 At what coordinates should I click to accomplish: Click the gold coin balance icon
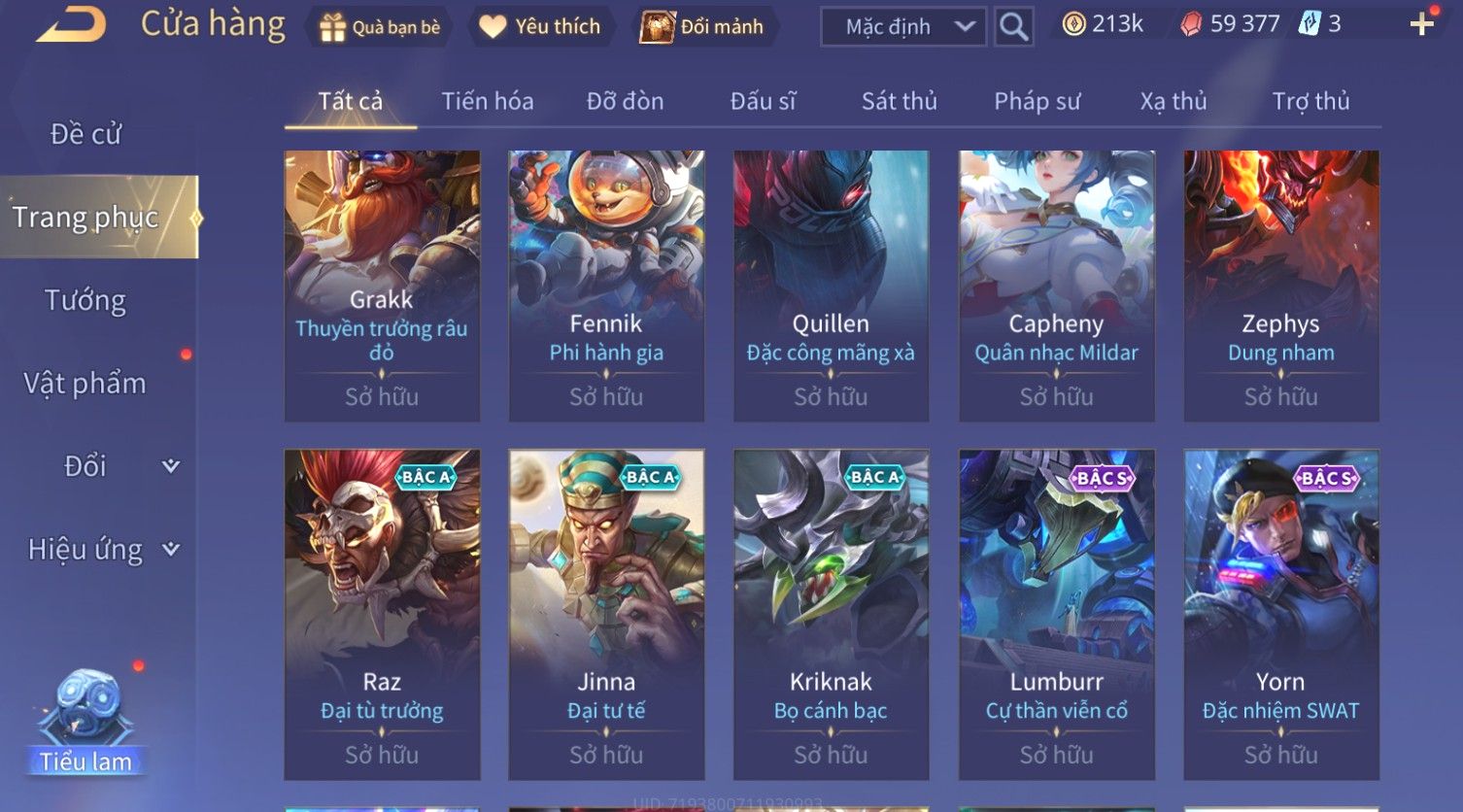click(1073, 24)
